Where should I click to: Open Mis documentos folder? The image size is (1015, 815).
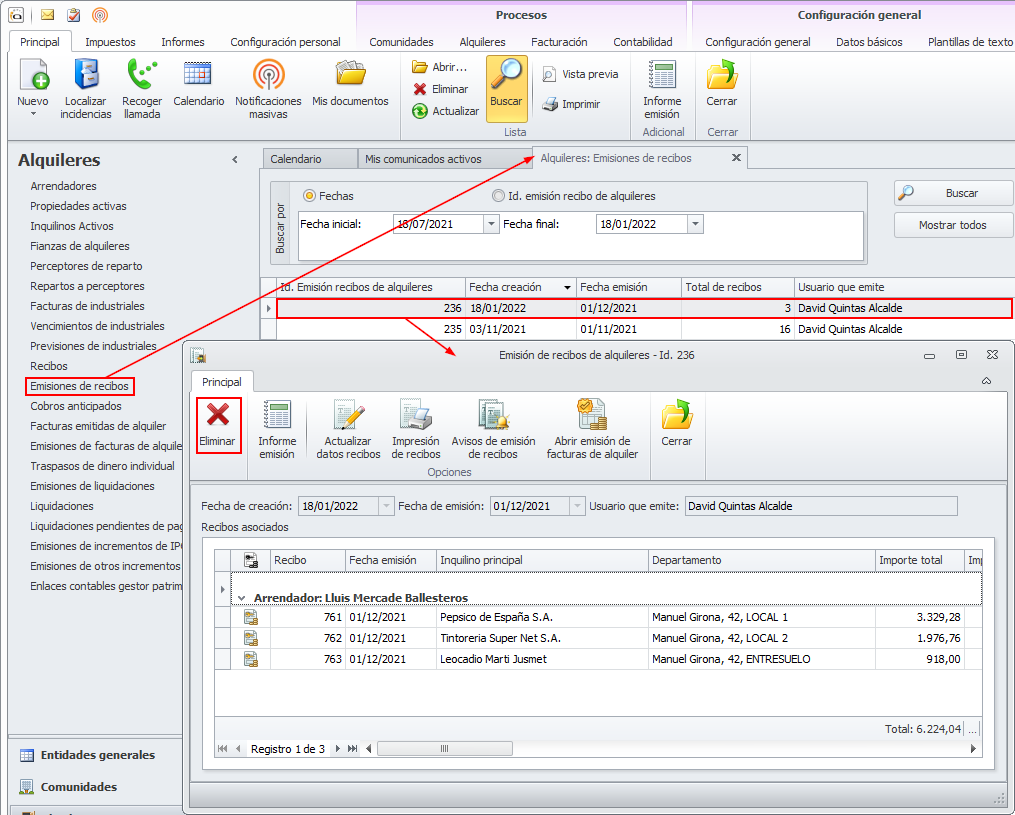(350, 82)
